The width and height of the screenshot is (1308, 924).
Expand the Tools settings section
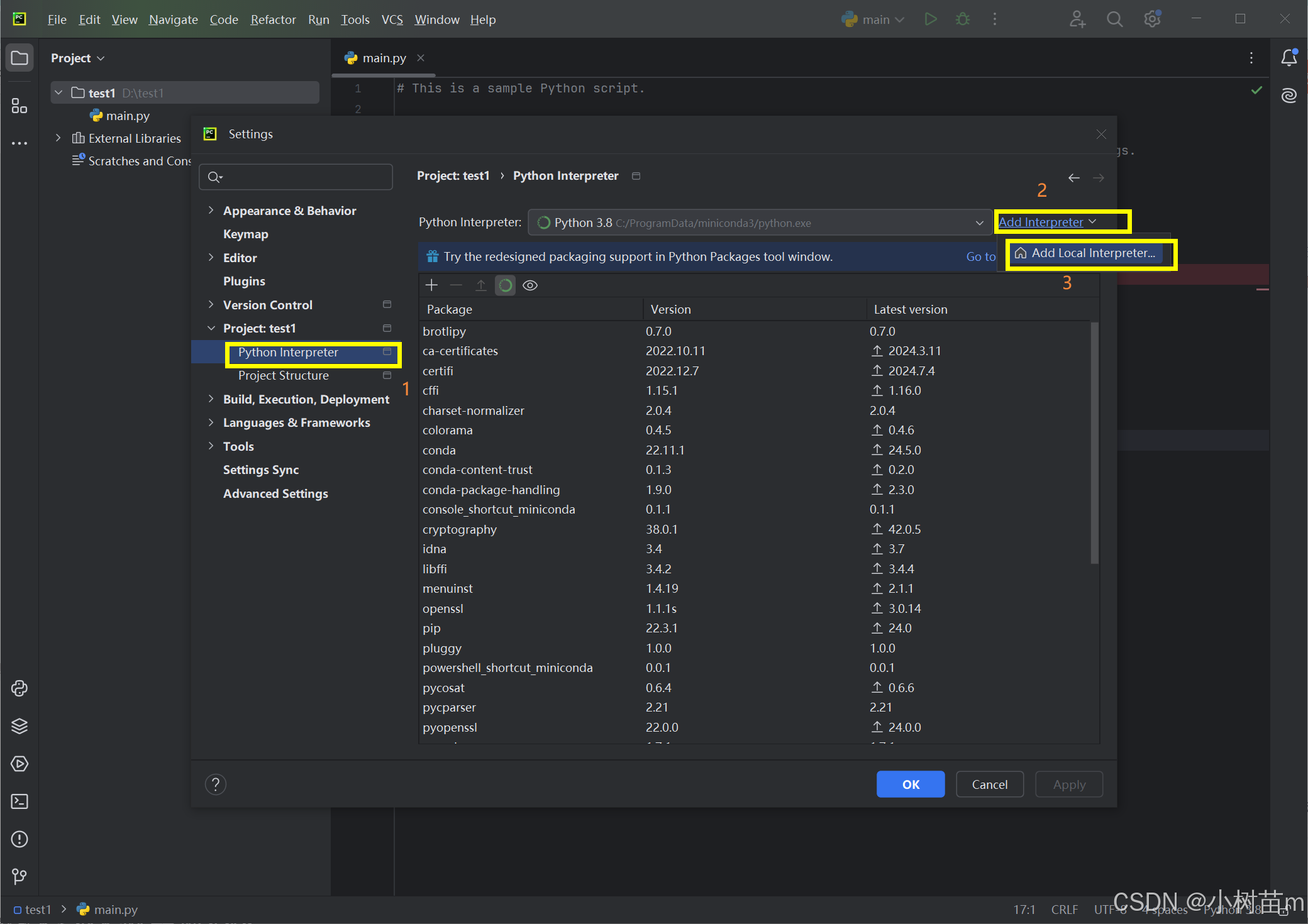click(x=211, y=446)
